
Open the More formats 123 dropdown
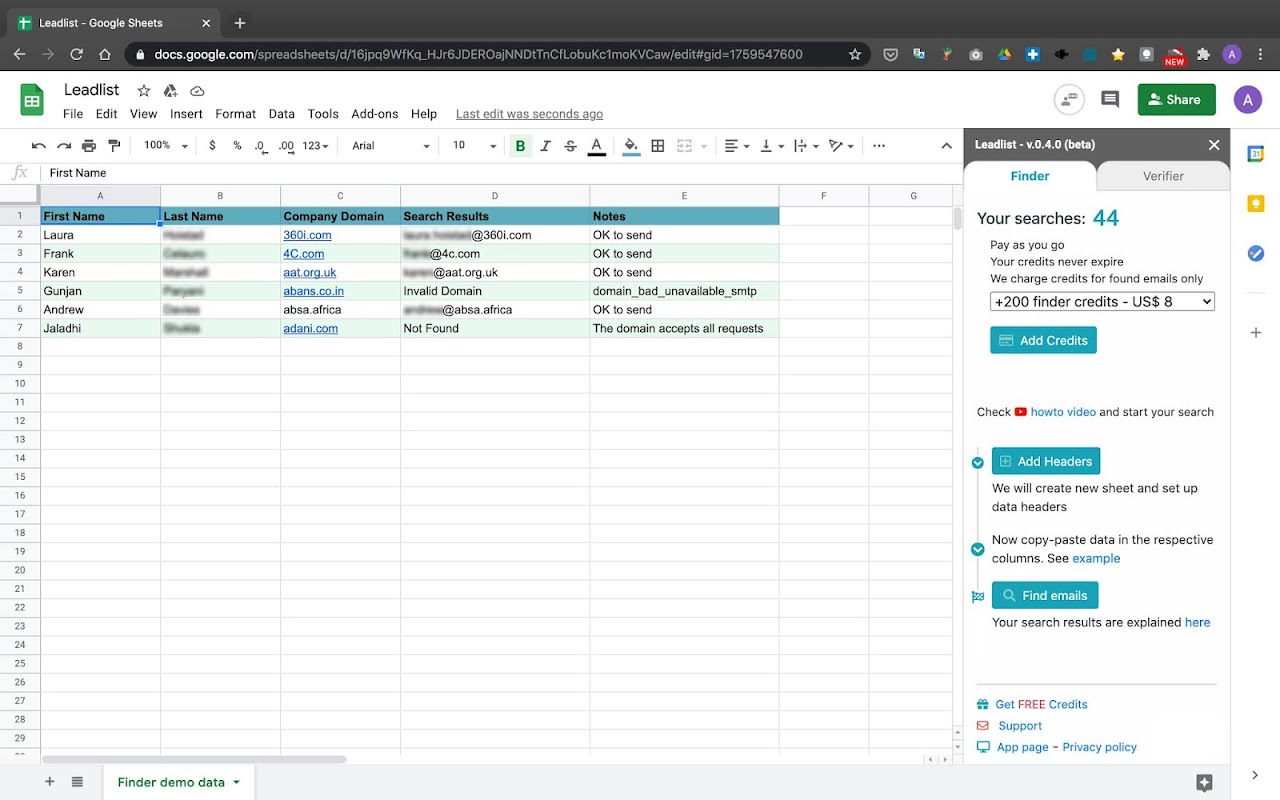pos(316,146)
